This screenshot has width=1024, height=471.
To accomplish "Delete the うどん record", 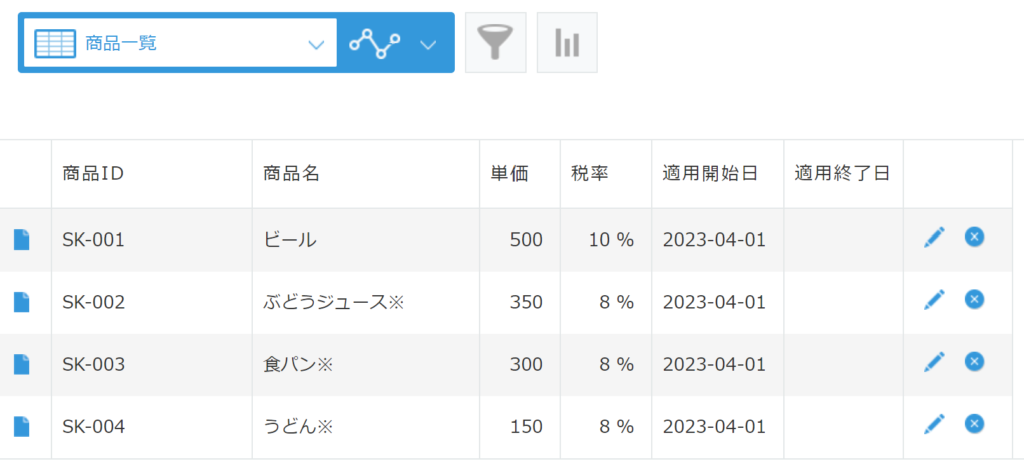I will point(974,424).
